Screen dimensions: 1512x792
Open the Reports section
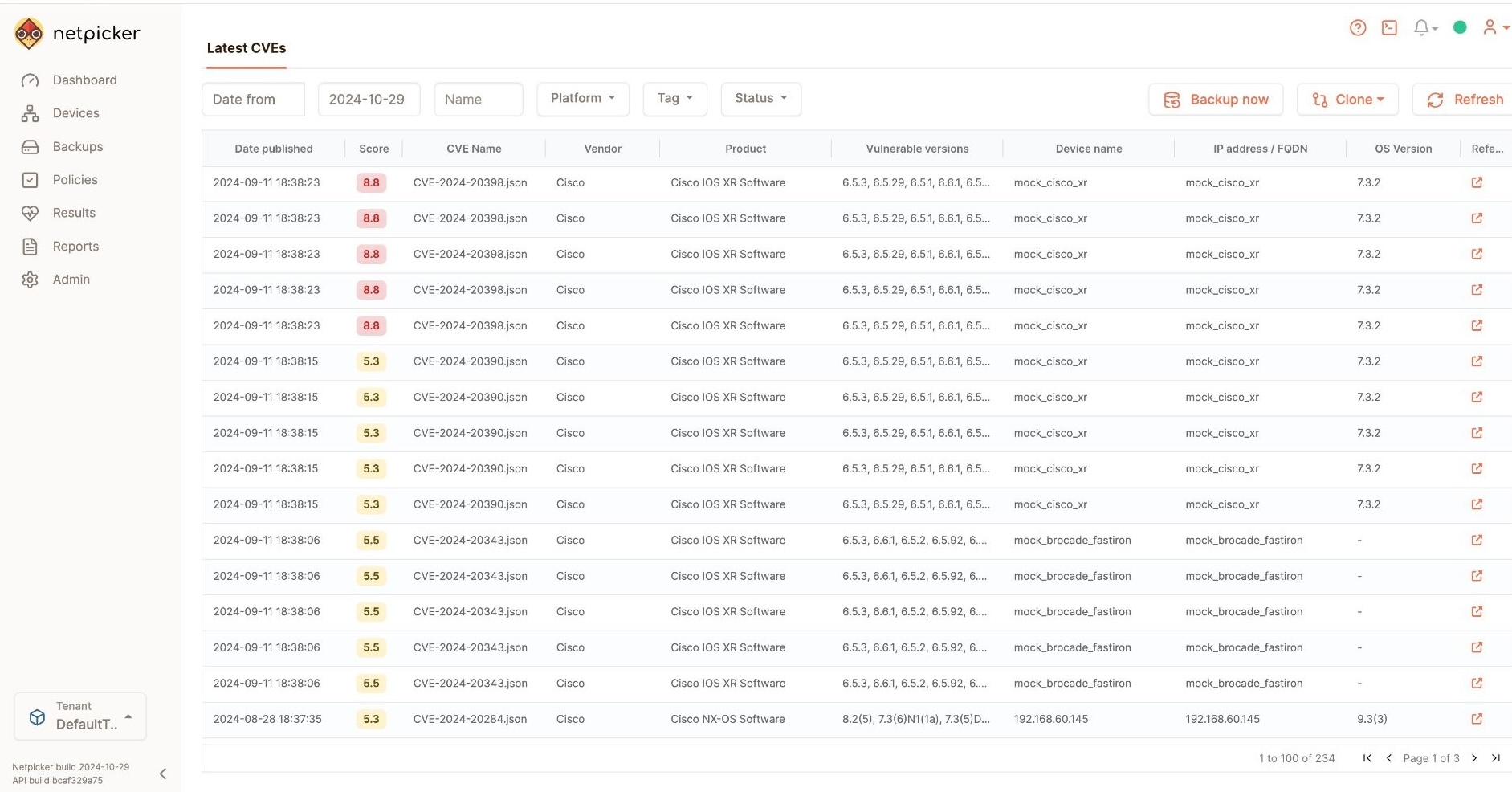coord(75,247)
